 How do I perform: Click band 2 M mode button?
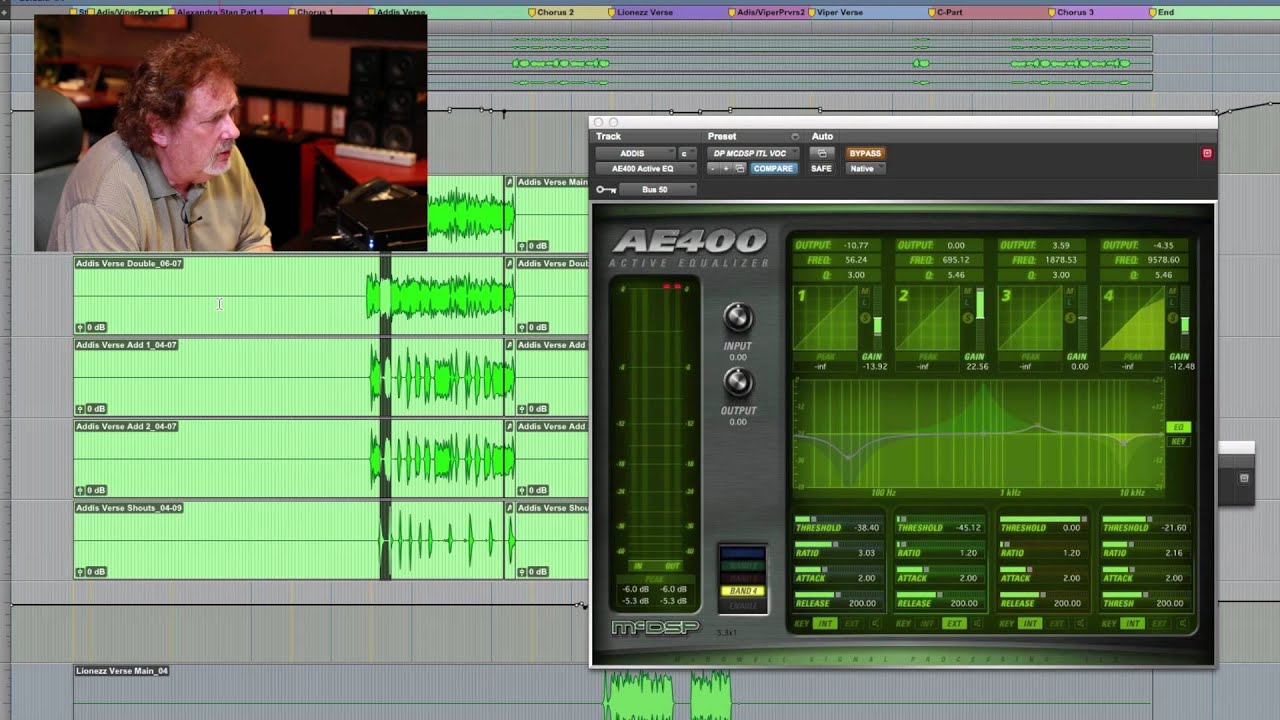pyautogui.click(x=968, y=291)
